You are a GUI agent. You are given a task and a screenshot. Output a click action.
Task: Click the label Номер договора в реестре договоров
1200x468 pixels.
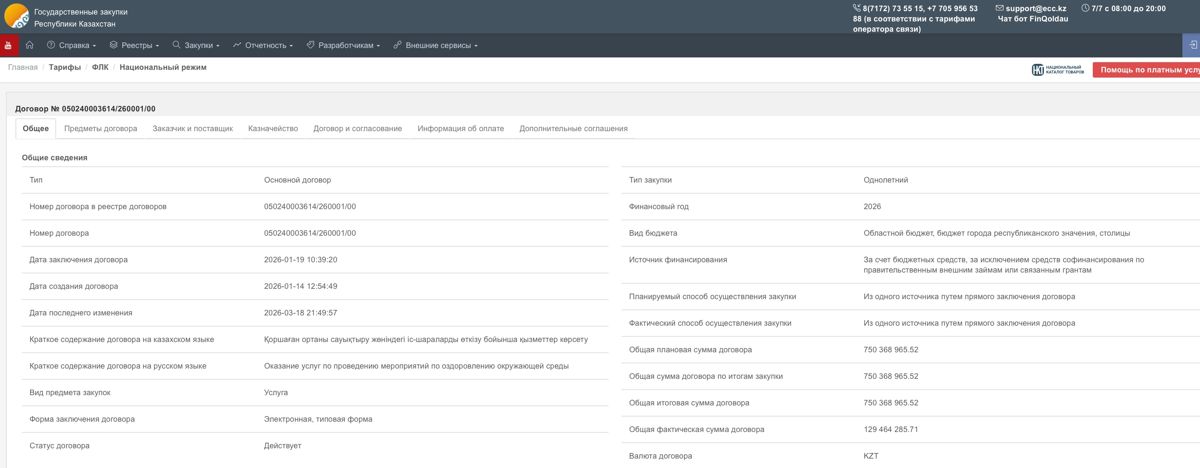[x=98, y=206]
